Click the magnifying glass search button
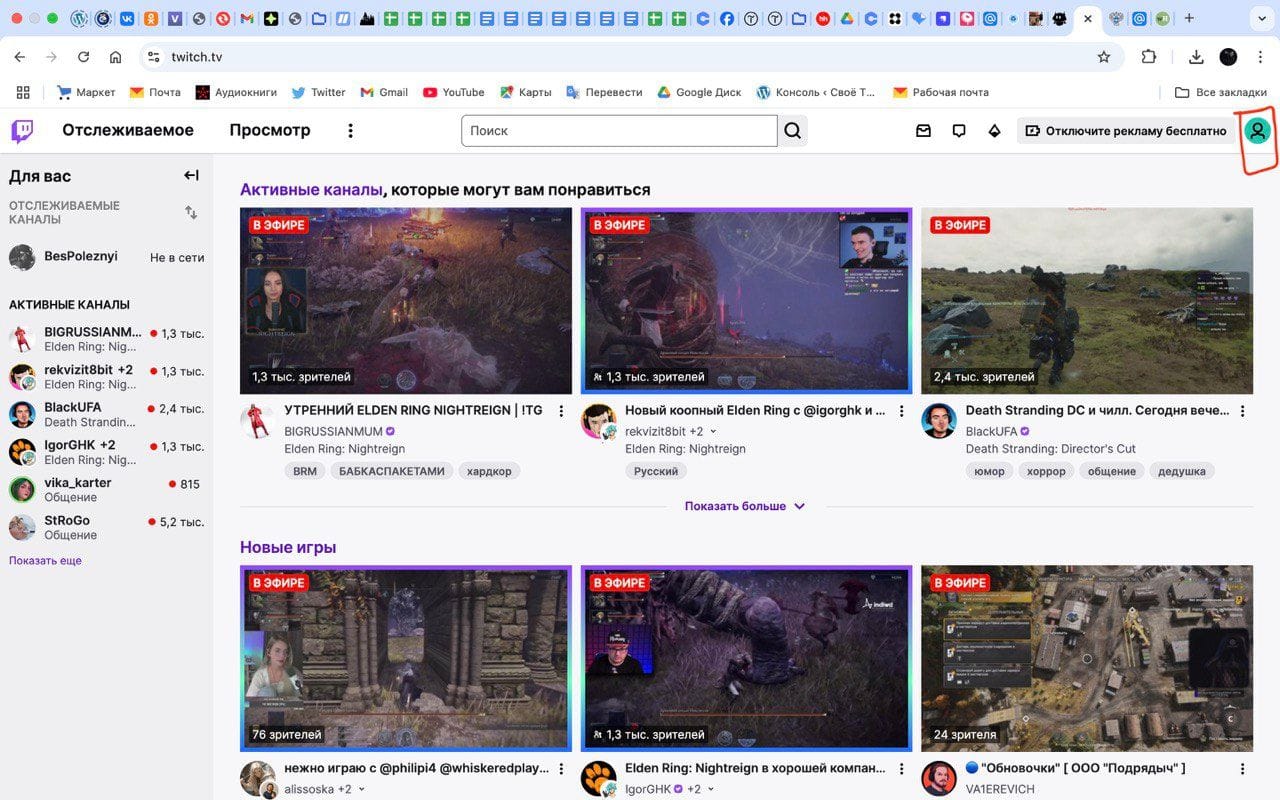This screenshot has width=1280, height=800. (x=793, y=131)
